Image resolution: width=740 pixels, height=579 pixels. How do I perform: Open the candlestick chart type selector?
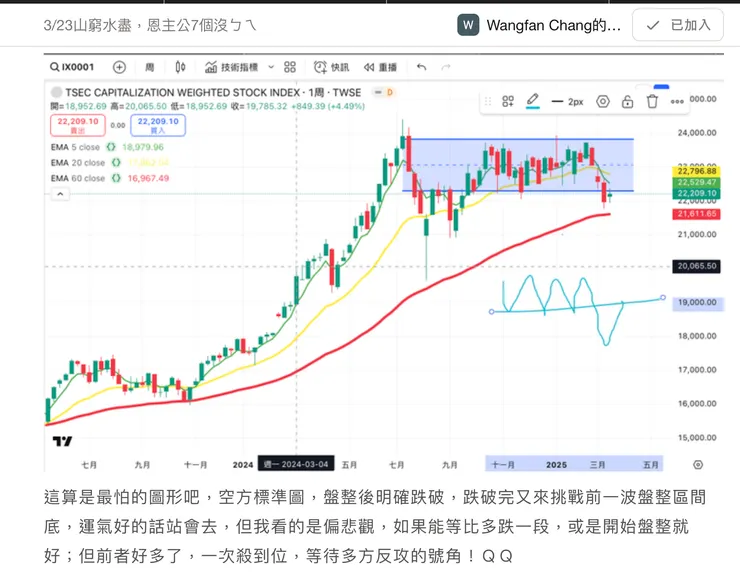(x=180, y=67)
